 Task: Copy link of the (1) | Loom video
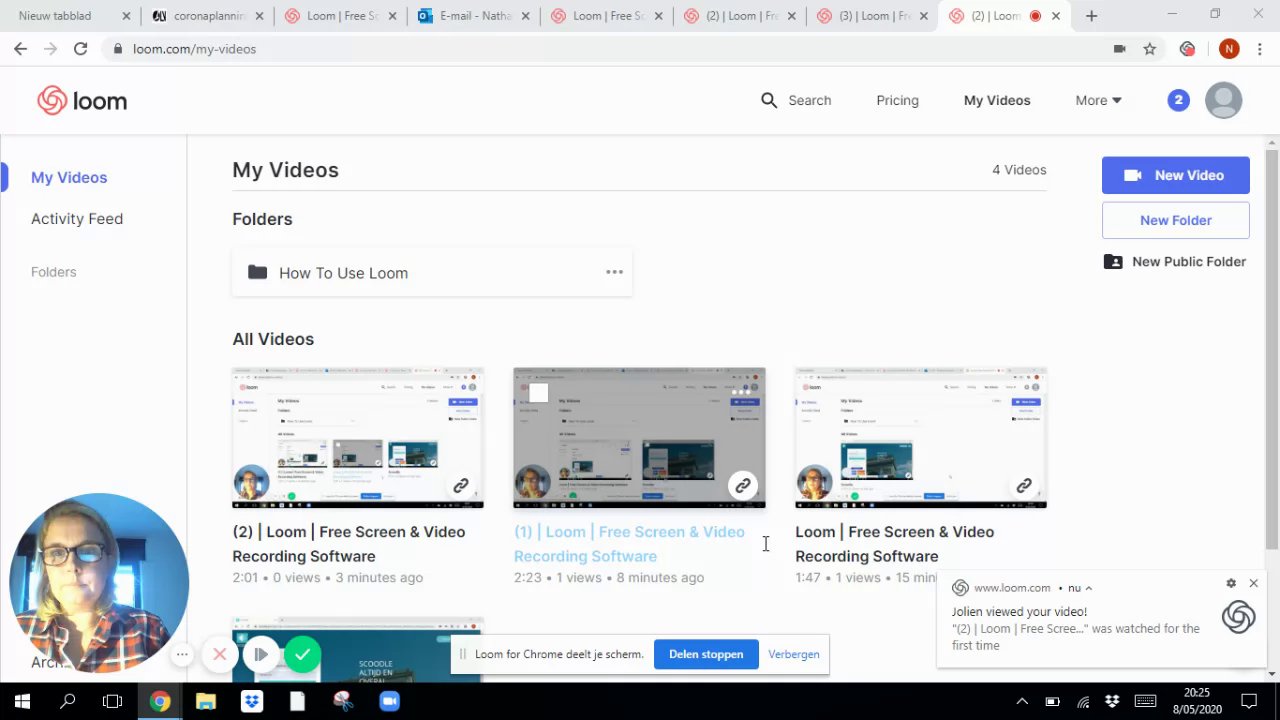point(742,486)
